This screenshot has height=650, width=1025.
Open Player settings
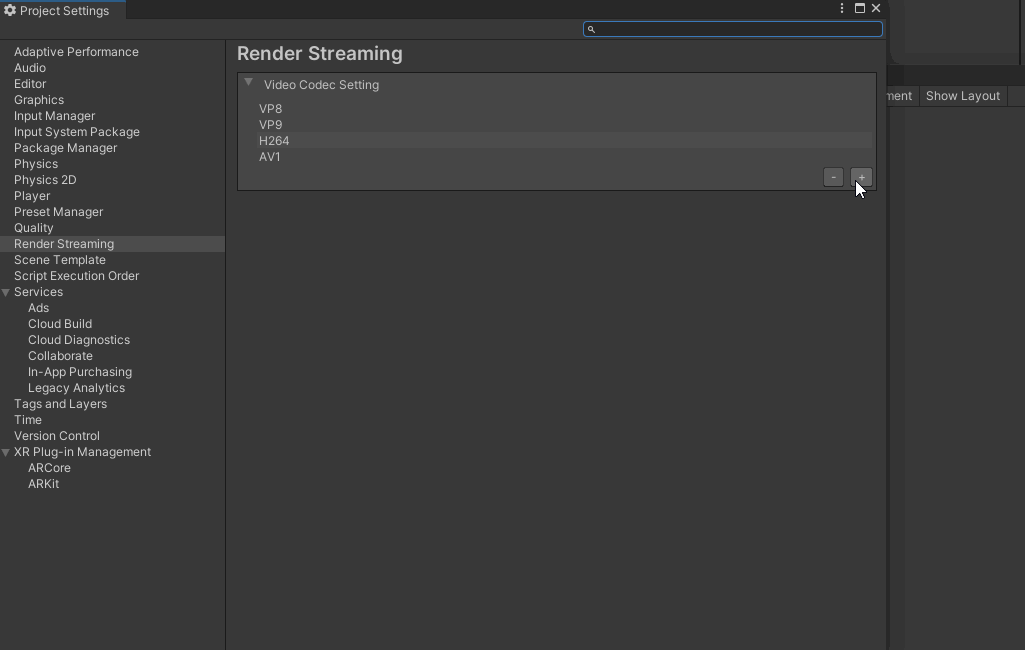click(31, 196)
